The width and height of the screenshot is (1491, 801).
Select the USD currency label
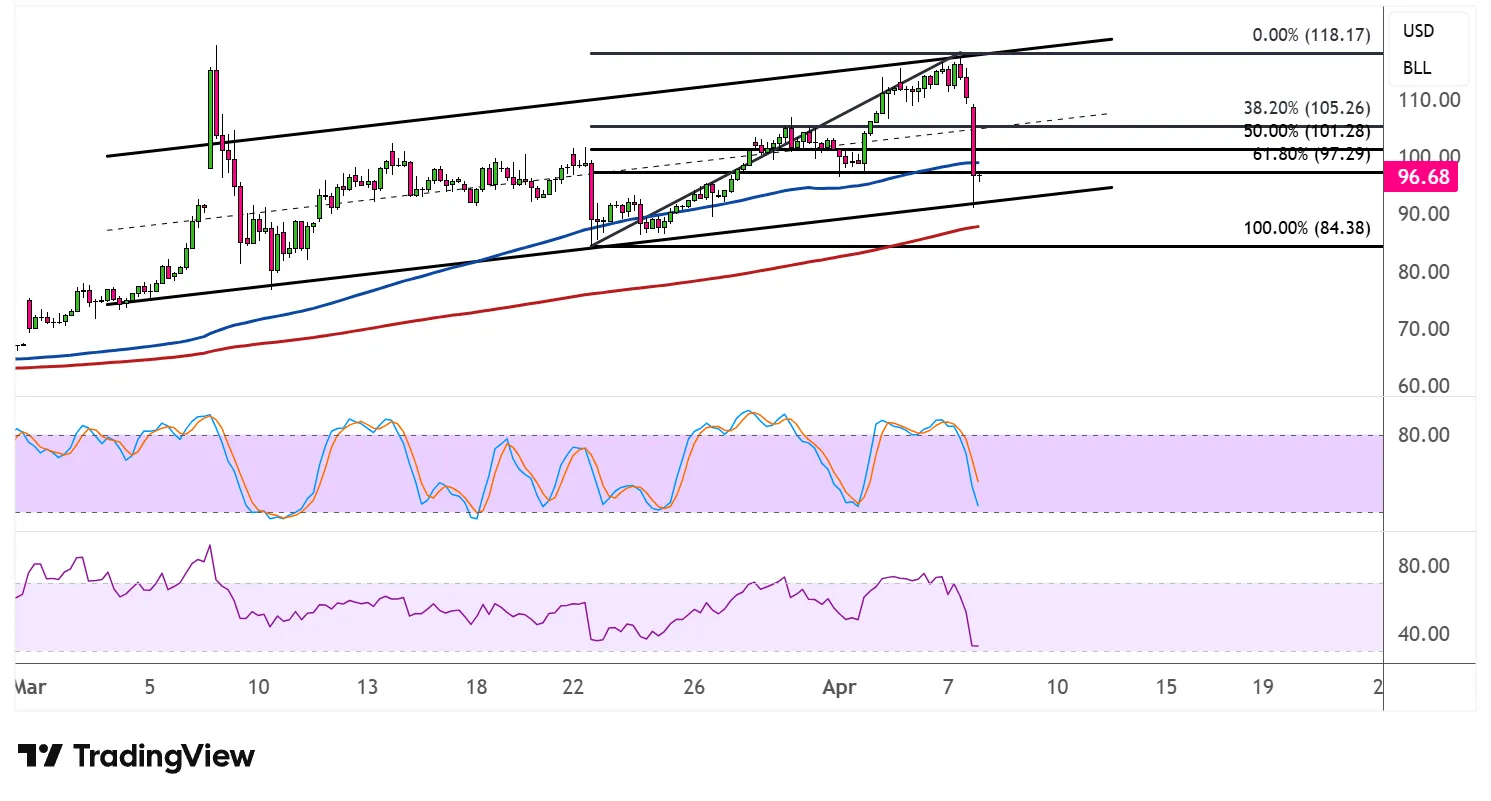pos(1417,31)
